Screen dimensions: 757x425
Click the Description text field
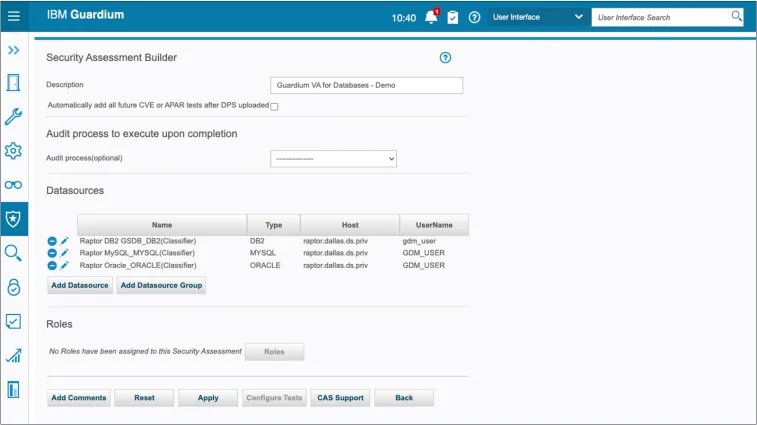tap(366, 85)
